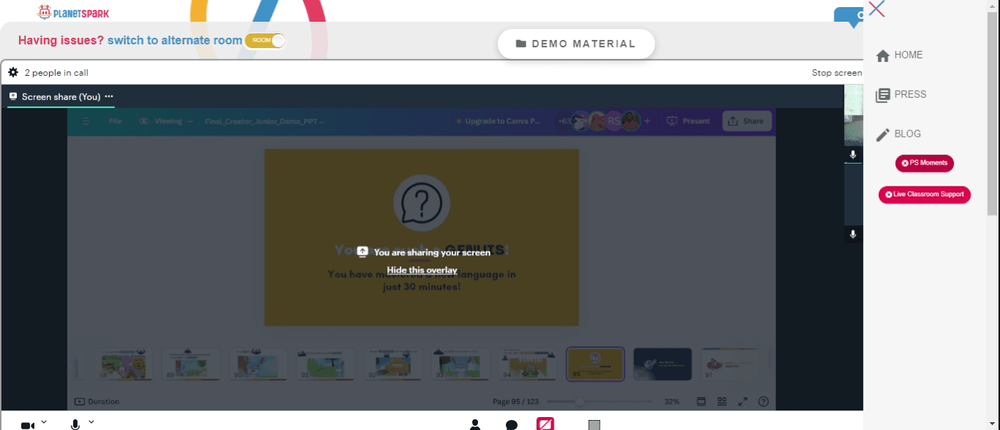Image resolution: width=1000 pixels, height=430 pixels.
Task: Select slide 90 thumbnail
Action: point(258,364)
